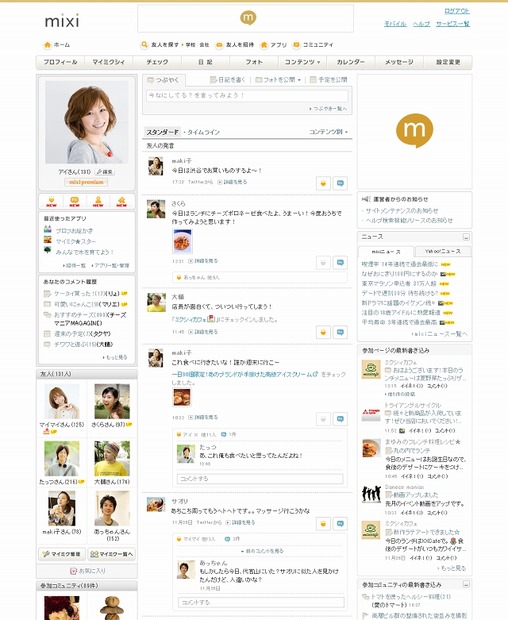Image resolution: width=508 pixels, height=620 pixels.
Task: Click the サービス一覧 link
Action: pos(453,24)
